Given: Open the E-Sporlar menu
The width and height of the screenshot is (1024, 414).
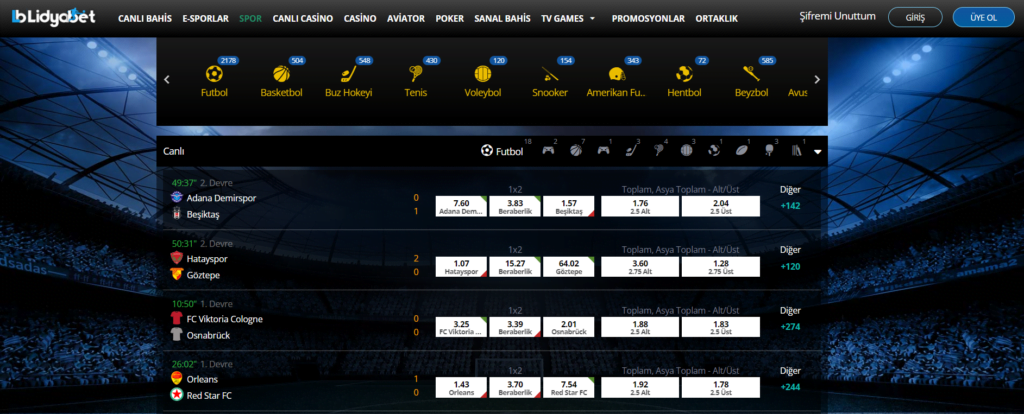Looking at the screenshot, I should (206, 18).
